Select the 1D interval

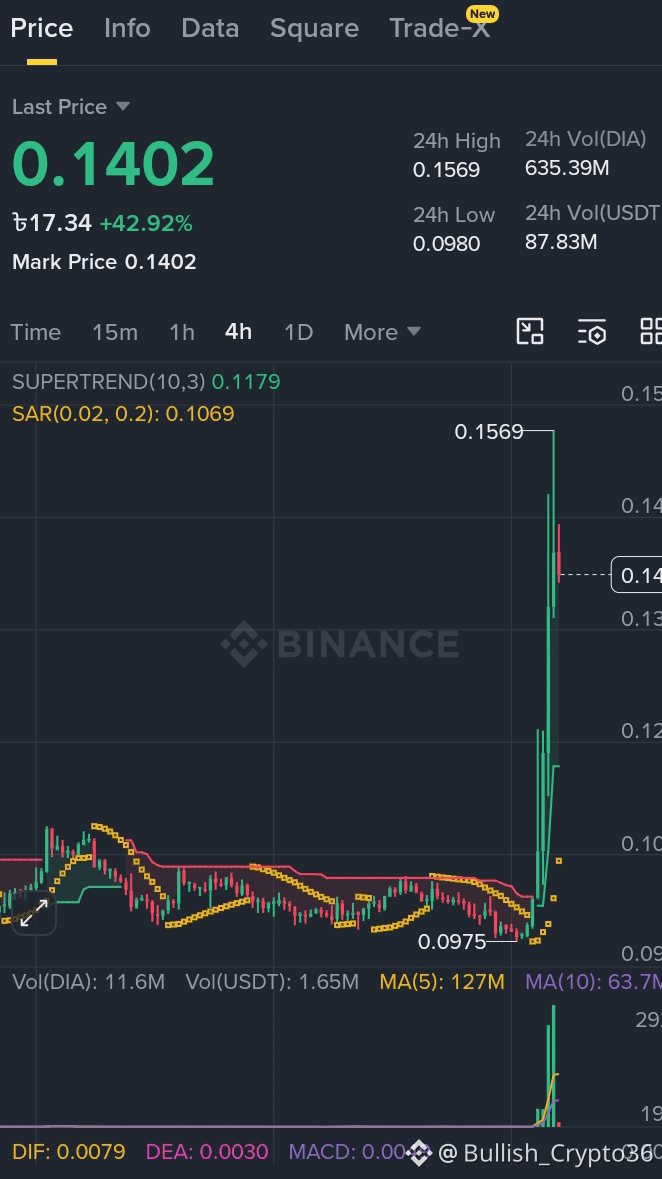(298, 332)
